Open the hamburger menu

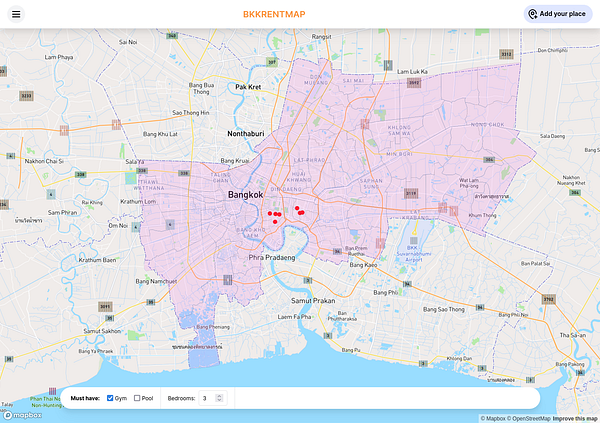[16, 14]
